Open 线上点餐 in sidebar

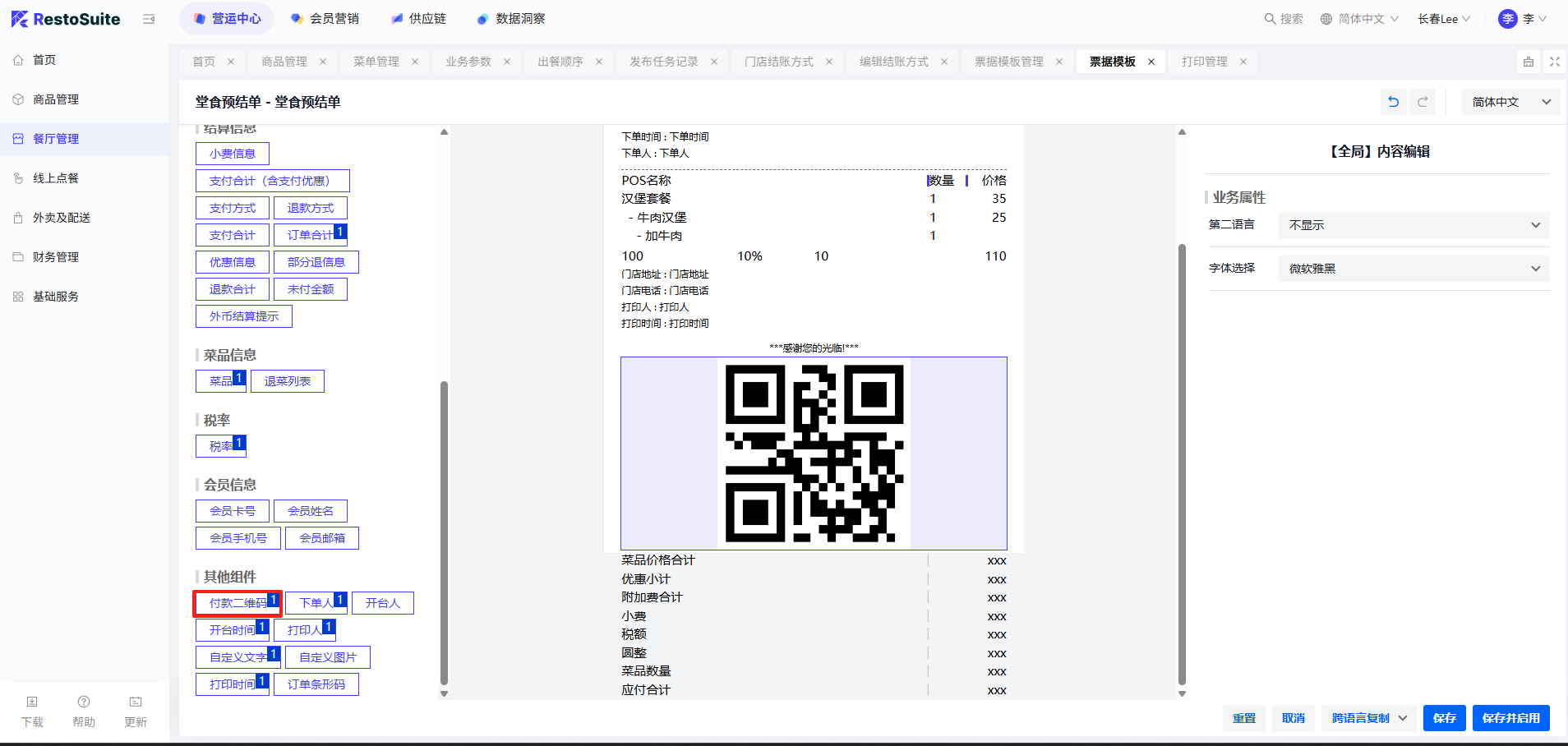click(85, 178)
